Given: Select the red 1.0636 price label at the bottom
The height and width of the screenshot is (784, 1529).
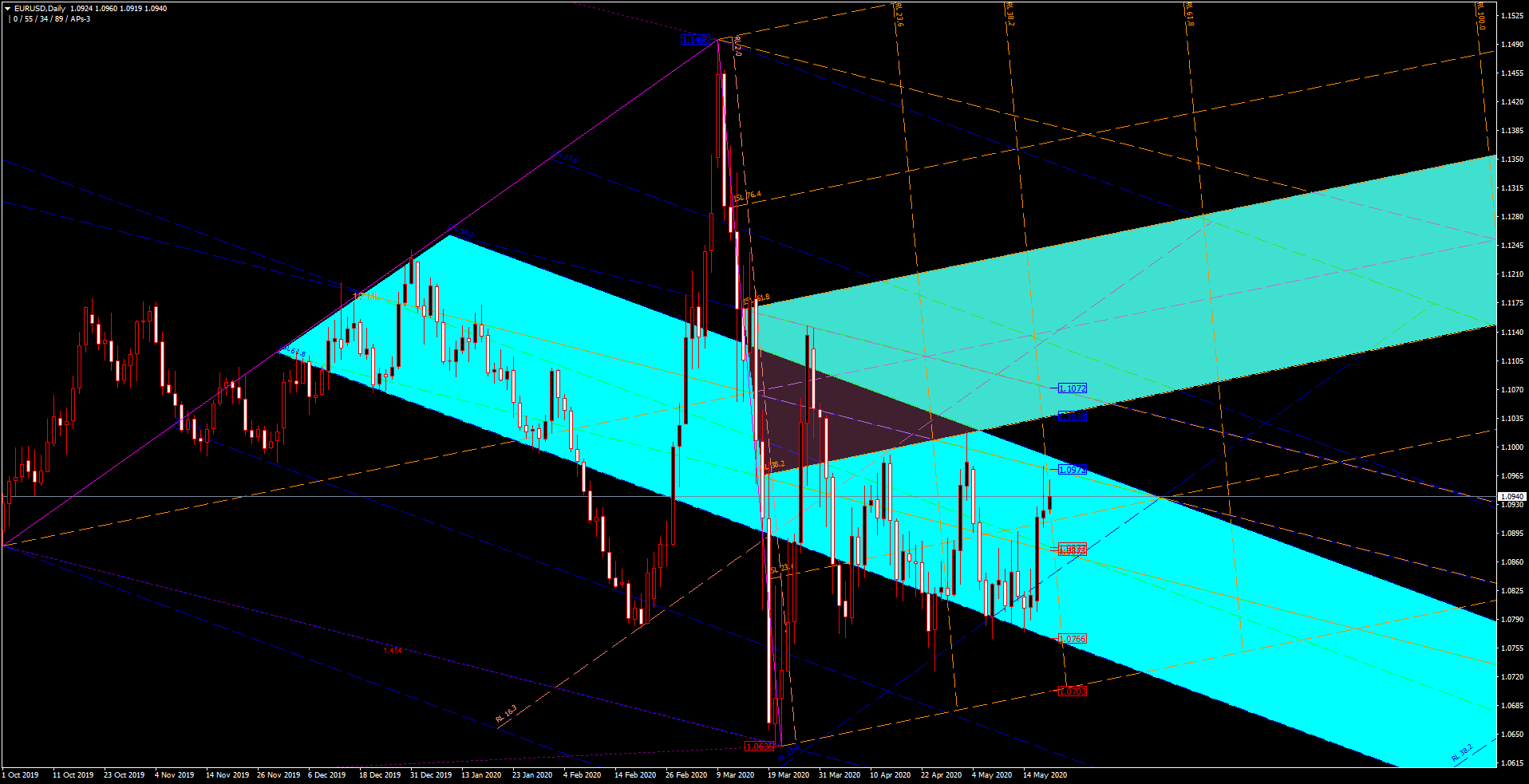Looking at the screenshot, I should (759, 747).
